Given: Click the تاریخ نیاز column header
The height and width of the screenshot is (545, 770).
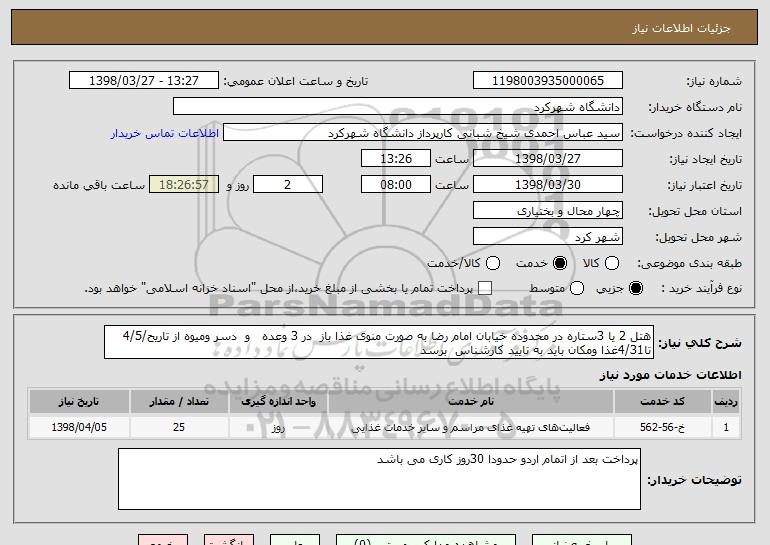Looking at the screenshot, I should (x=79, y=402).
